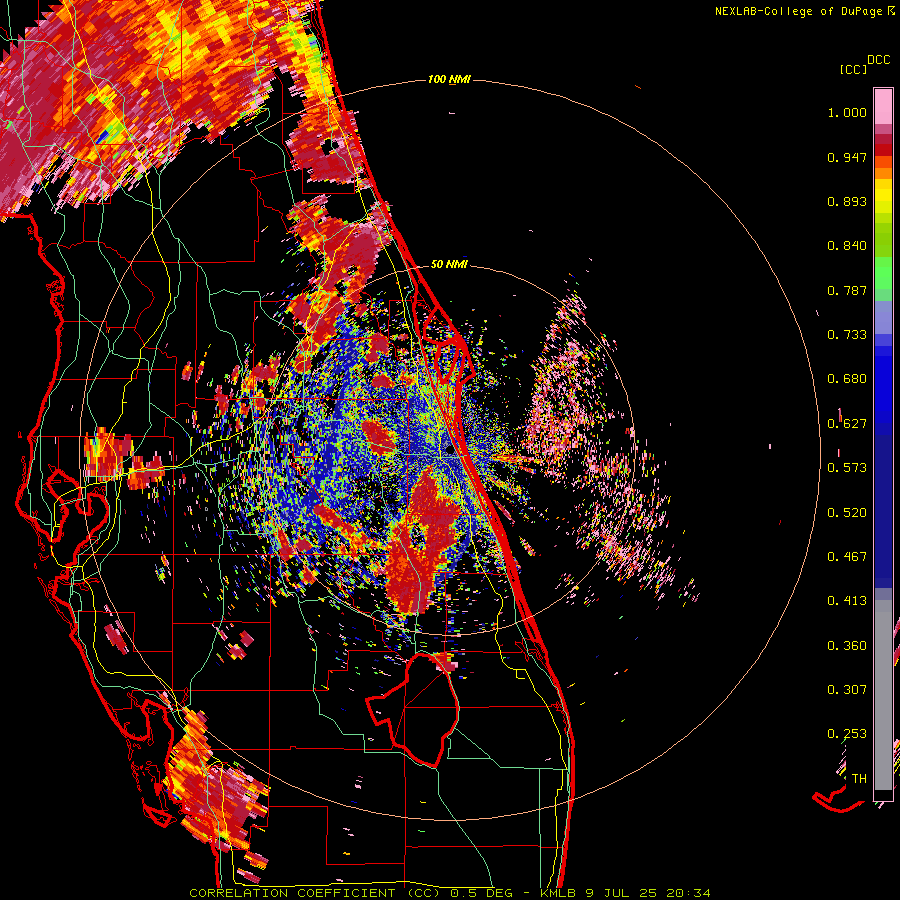Pick the yellow segment of the color bar
This screenshot has width=900, height=900.
click(x=883, y=196)
